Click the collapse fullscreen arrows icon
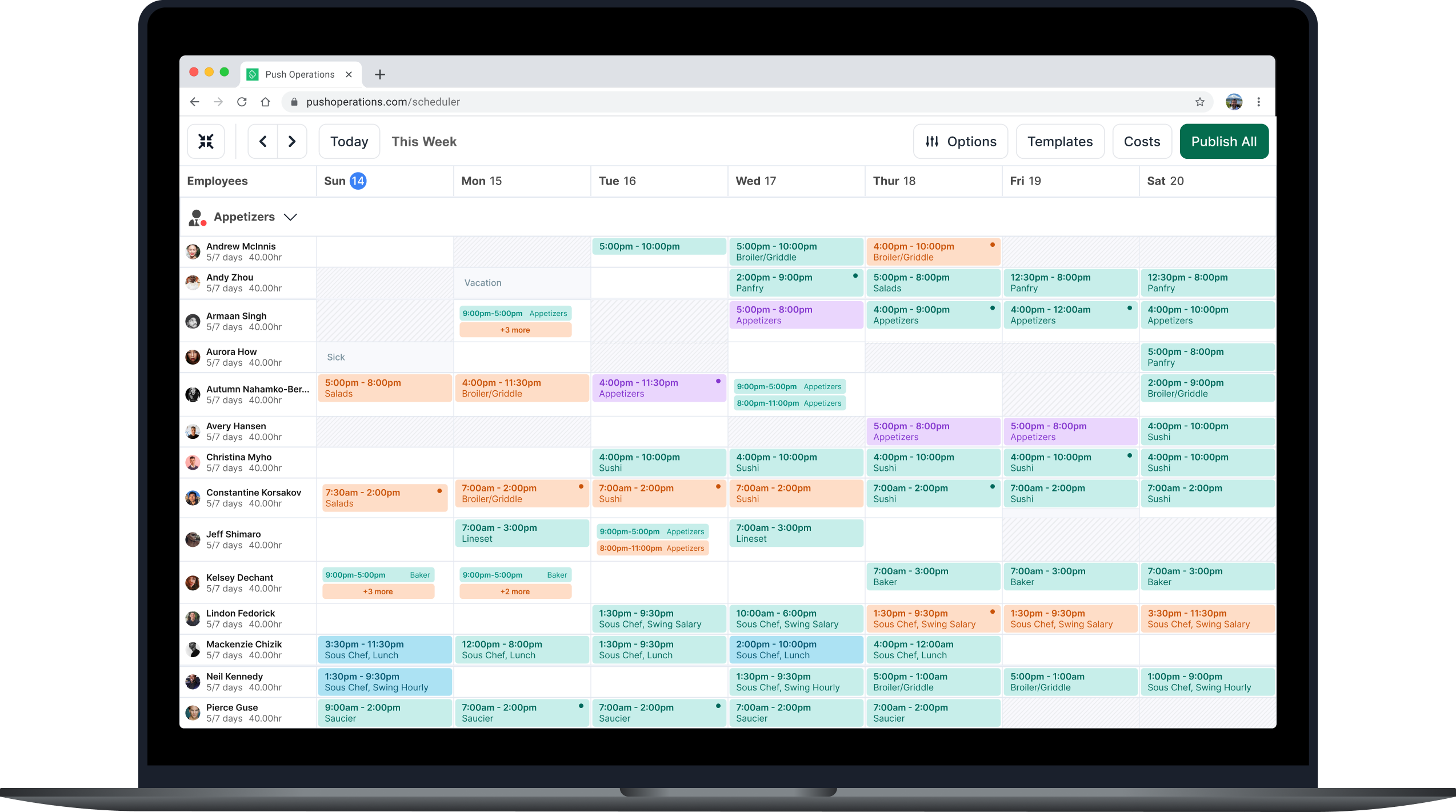The image size is (1456, 812). (x=206, y=141)
